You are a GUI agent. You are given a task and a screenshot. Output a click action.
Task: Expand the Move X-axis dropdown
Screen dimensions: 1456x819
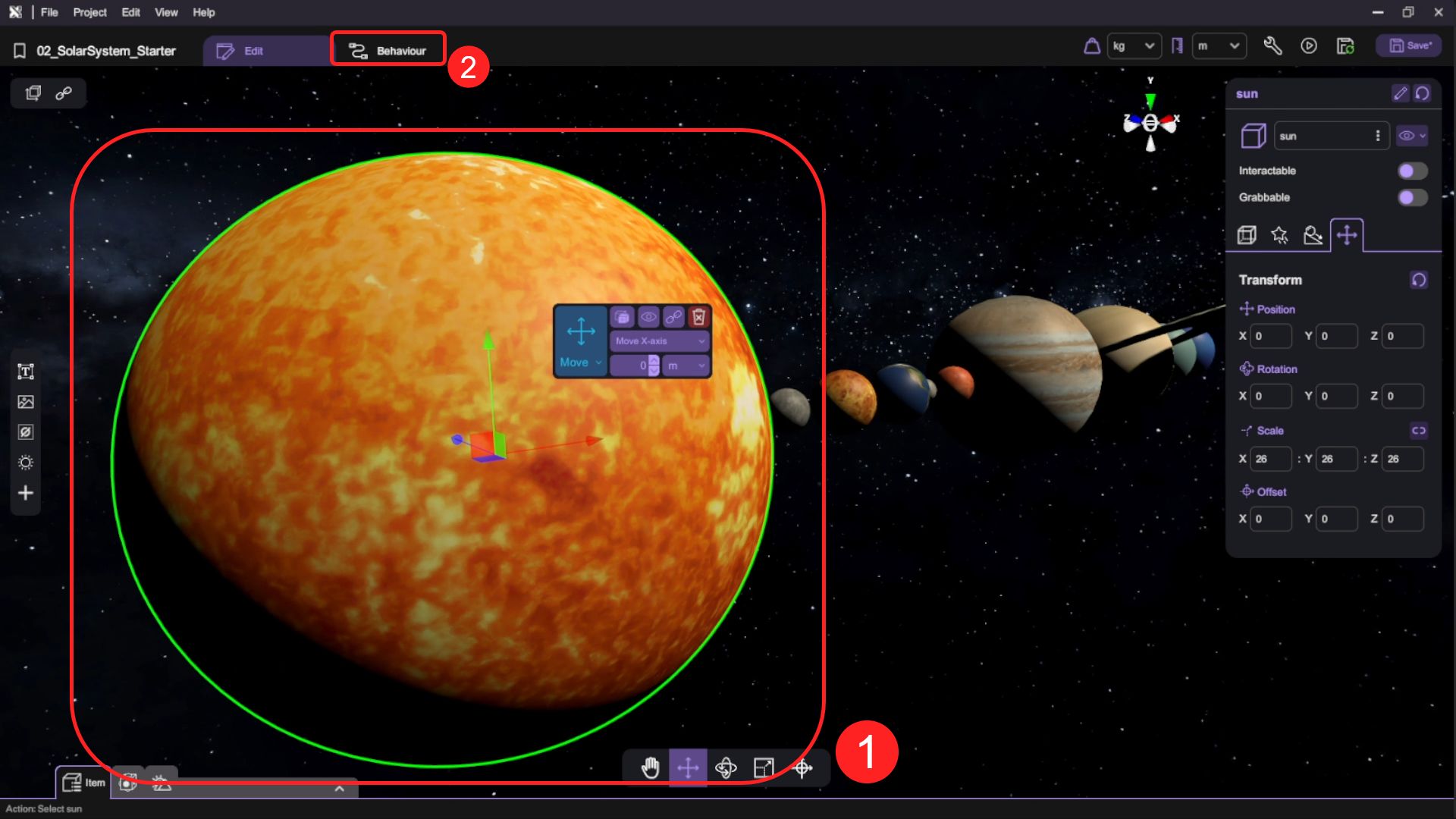point(659,341)
